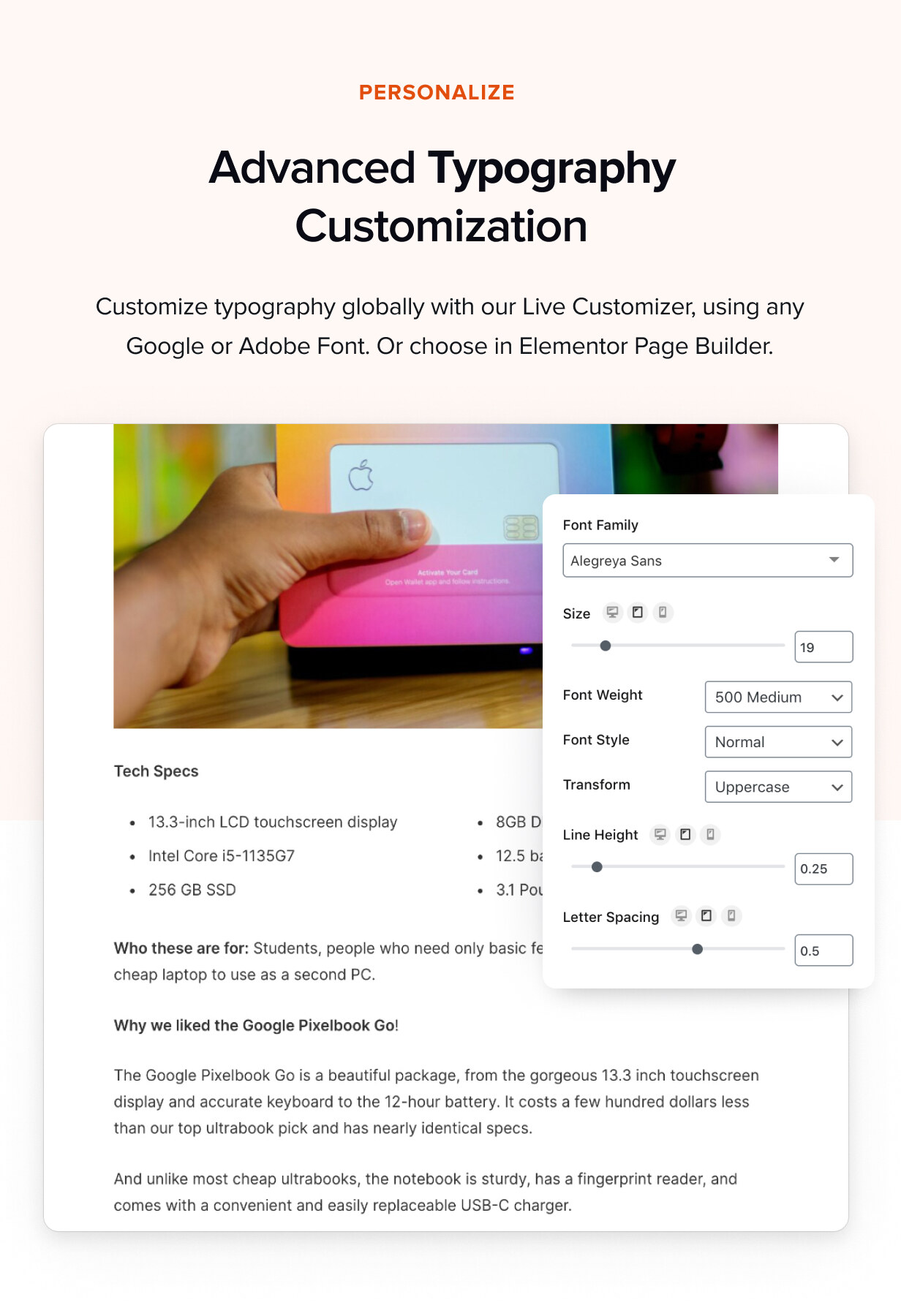Open the Font Style Normal dropdown

[778, 742]
